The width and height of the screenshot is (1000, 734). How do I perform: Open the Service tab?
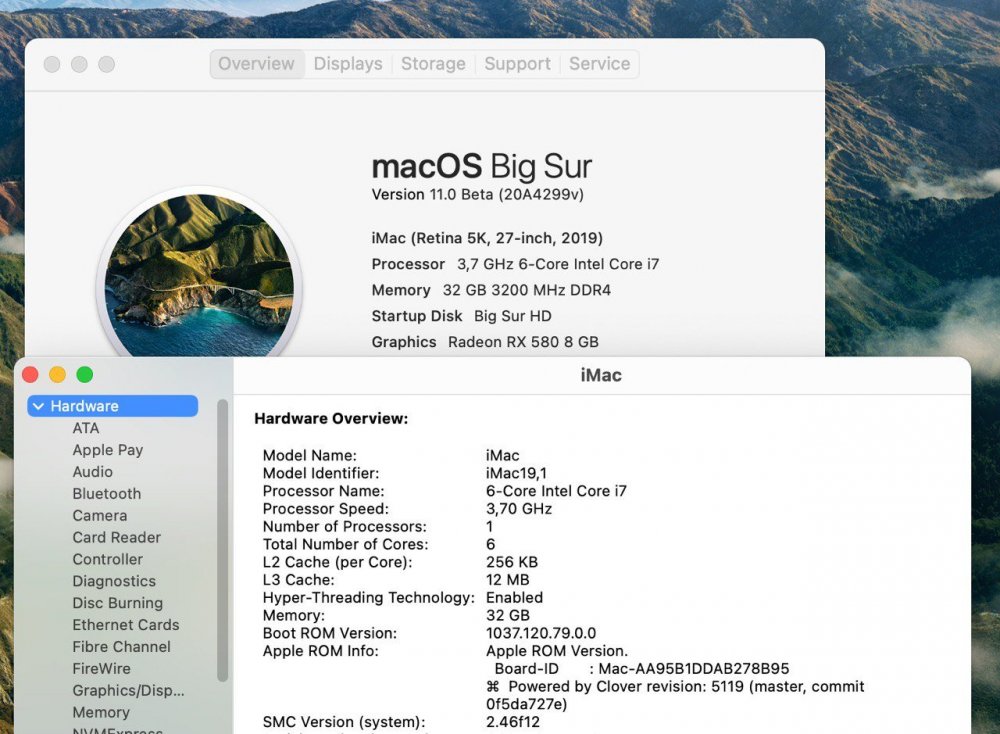click(599, 64)
